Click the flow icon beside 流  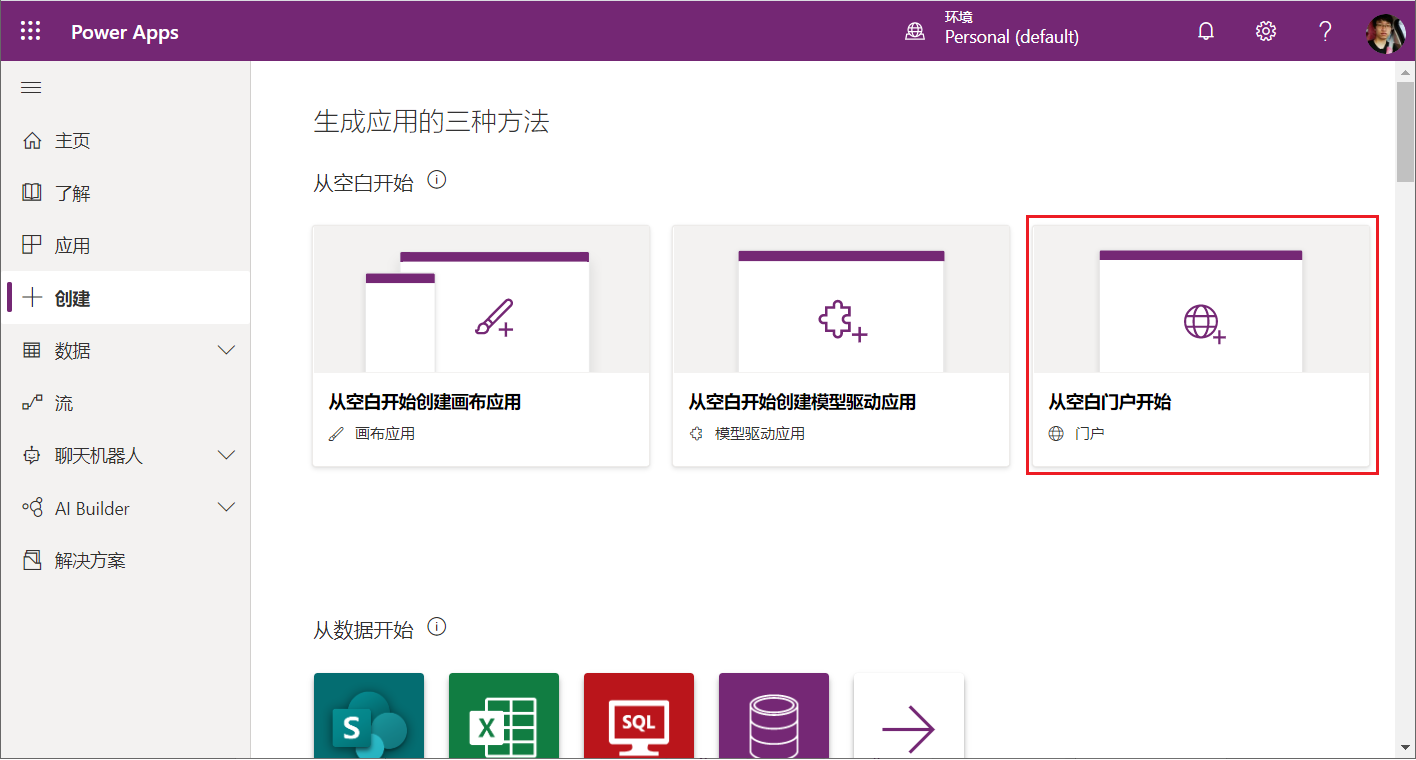32,403
